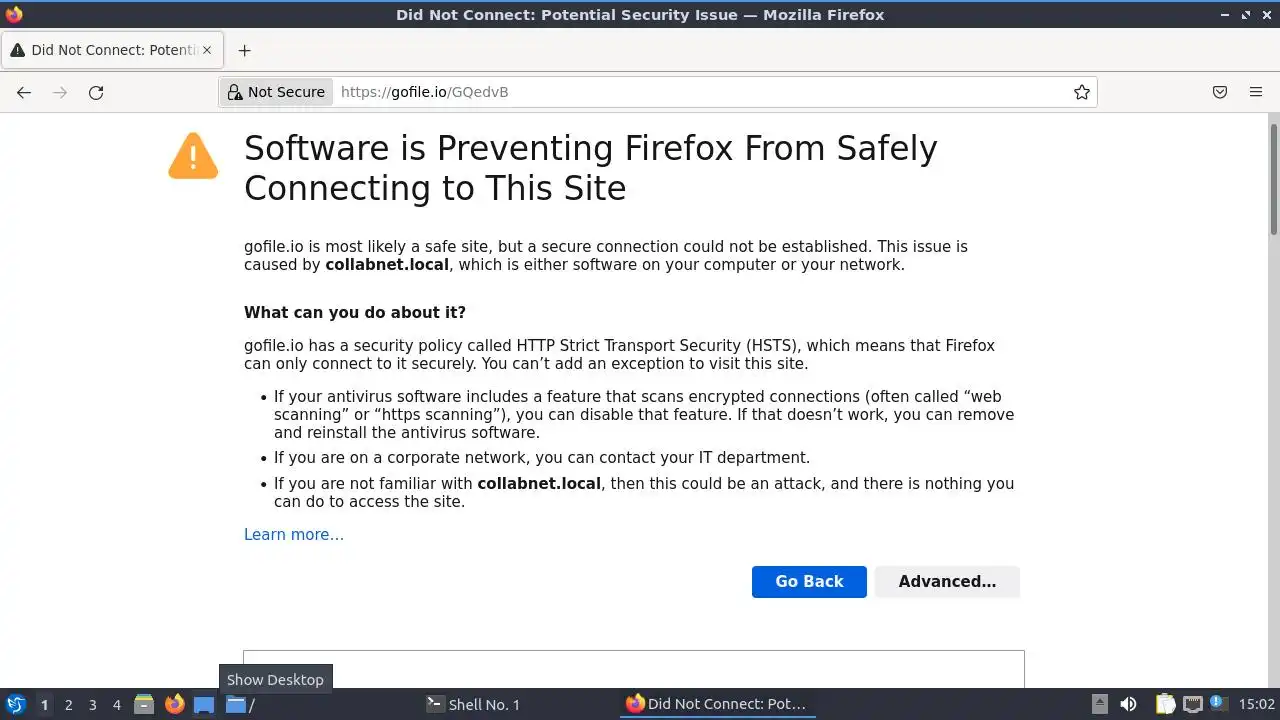
Task: Launch Firefox from the taskbar launcher
Action: pos(175,704)
